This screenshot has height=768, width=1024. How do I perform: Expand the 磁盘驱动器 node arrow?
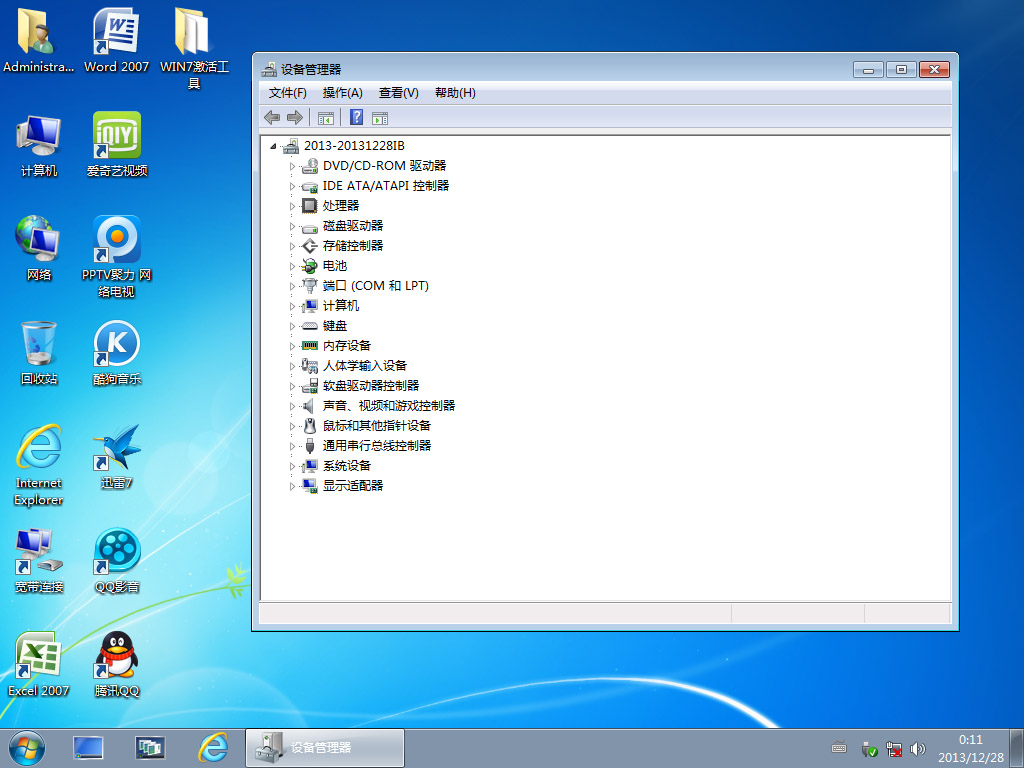292,227
